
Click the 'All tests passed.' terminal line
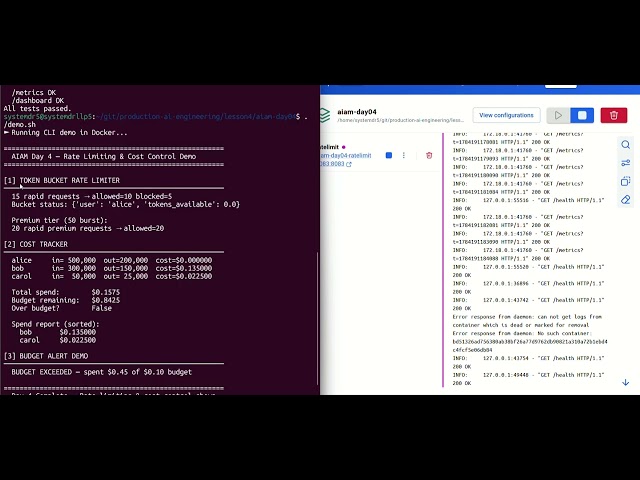click(x=38, y=109)
